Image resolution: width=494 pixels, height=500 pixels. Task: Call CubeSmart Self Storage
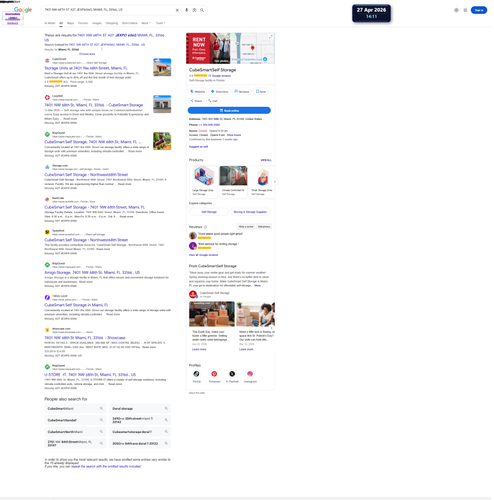[x=213, y=101]
